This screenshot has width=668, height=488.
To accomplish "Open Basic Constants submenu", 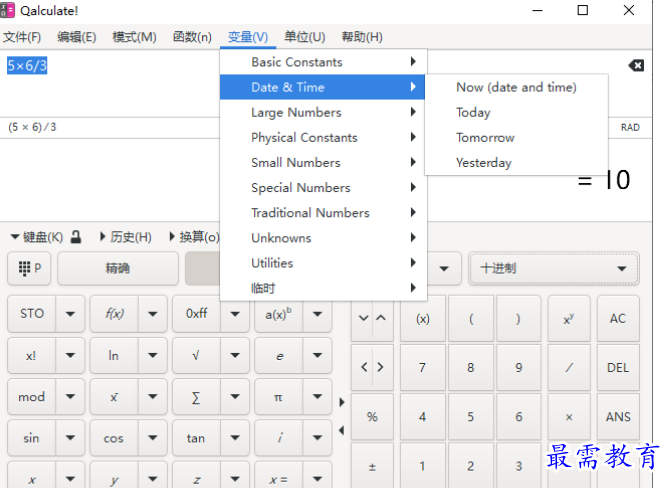I will tap(322, 62).
